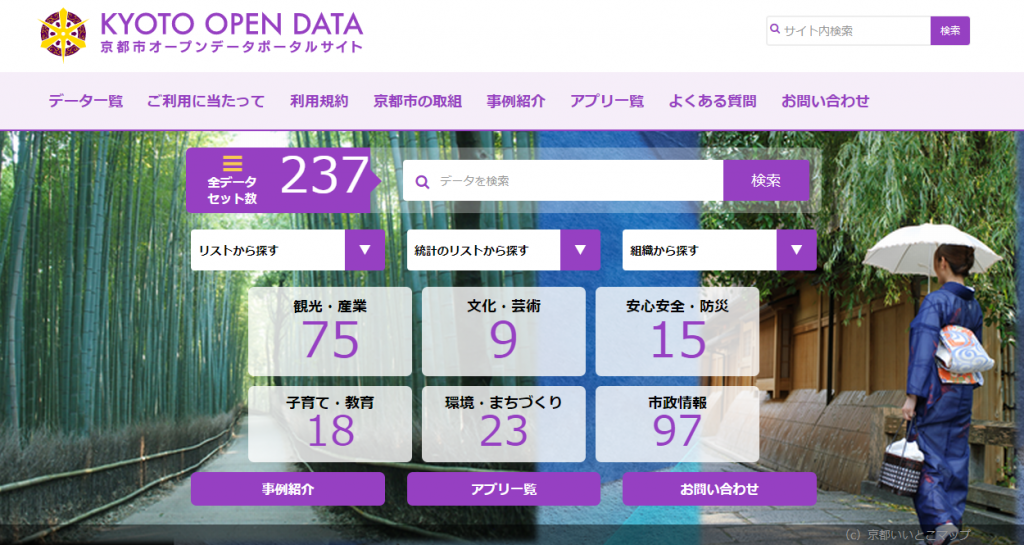This screenshot has height=545, width=1024.
Task: Open the リストから探す dropdown arrow
Action: pyautogui.click(x=365, y=250)
